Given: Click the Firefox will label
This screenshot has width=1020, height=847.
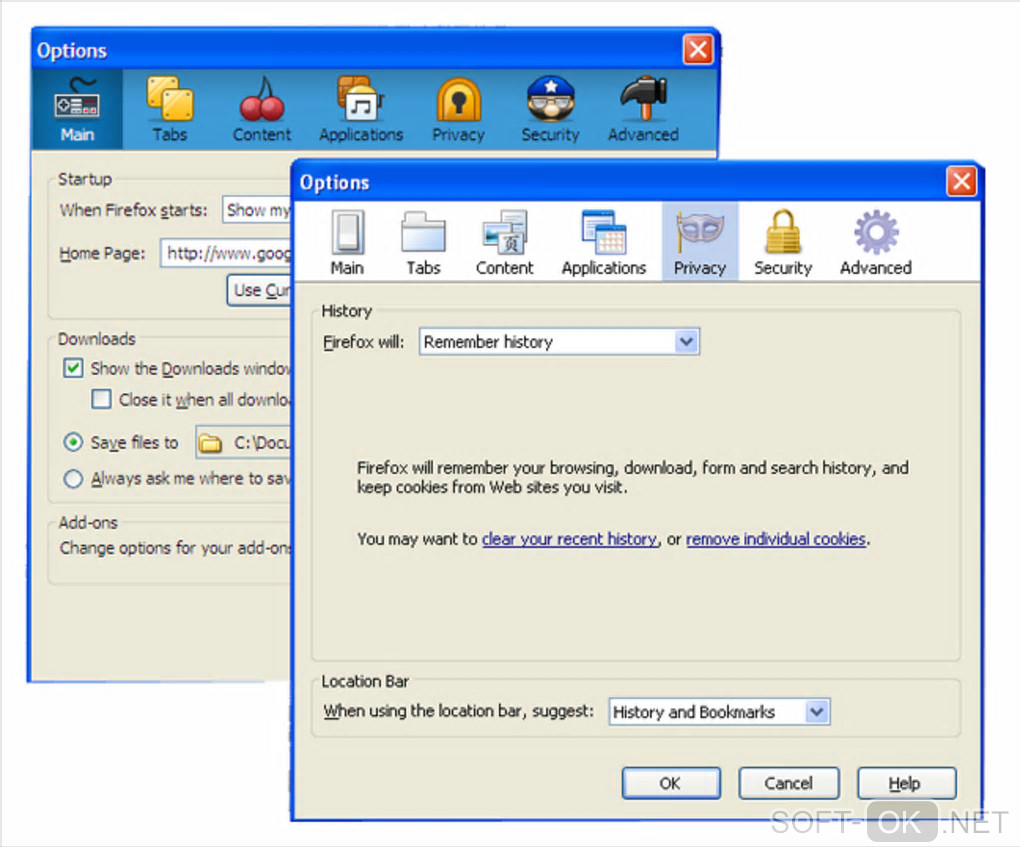Looking at the screenshot, I should pyautogui.click(x=364, y=342).
